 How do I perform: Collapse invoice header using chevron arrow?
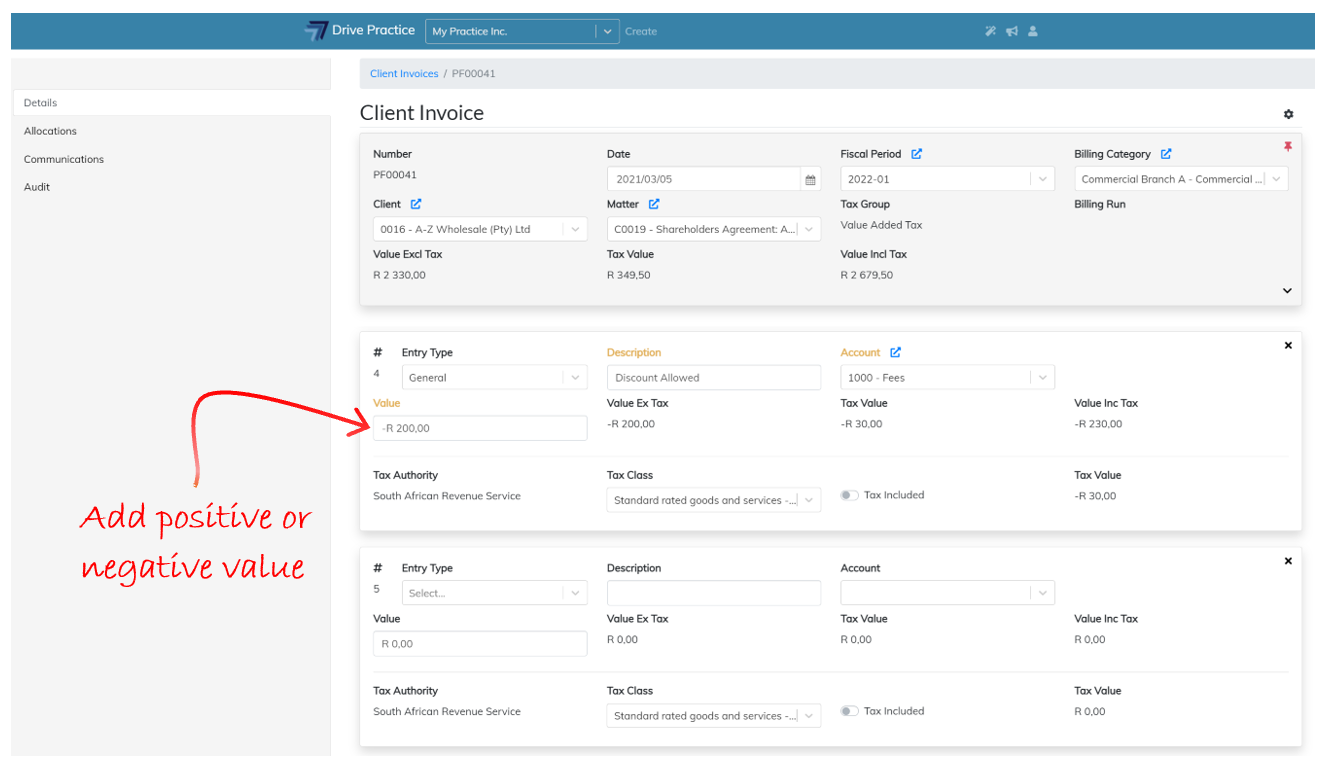1287,291
